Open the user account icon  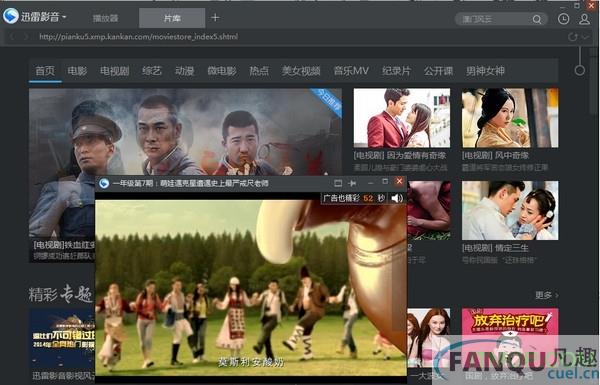(584, 19)
